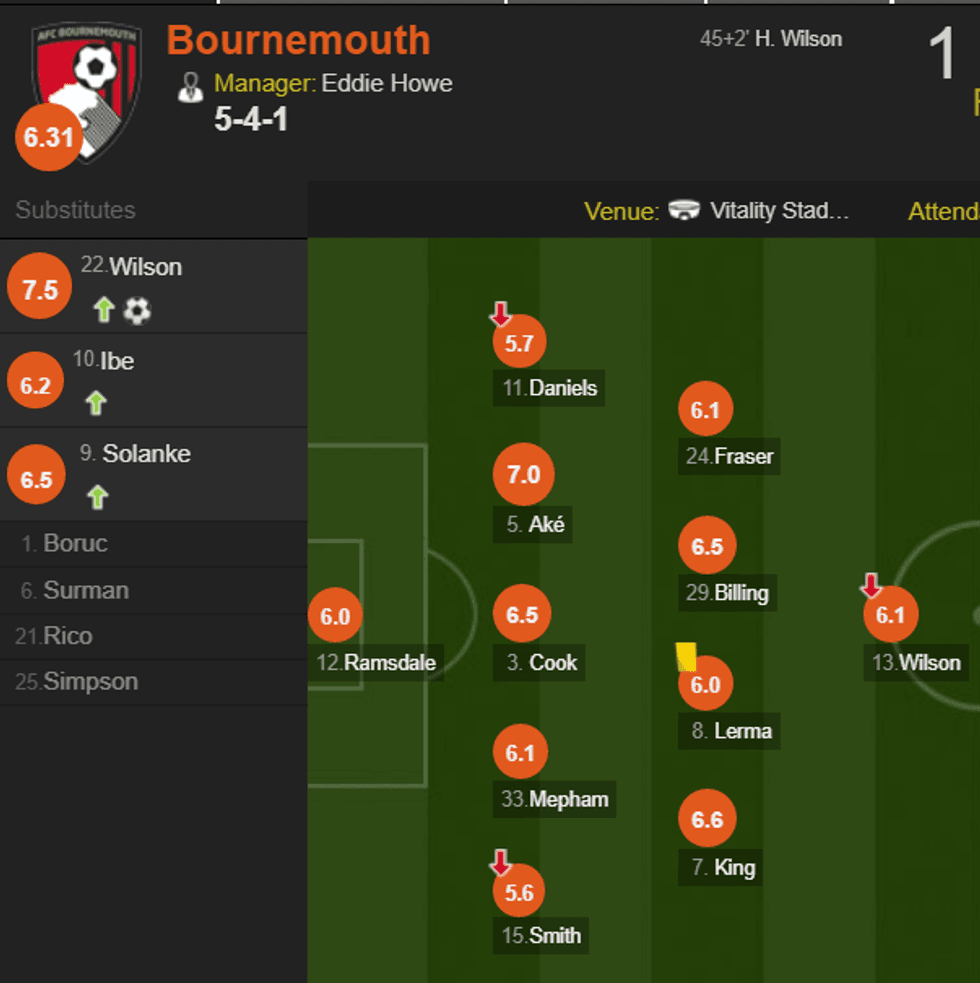Open the Bournemouth team name link

298,40
